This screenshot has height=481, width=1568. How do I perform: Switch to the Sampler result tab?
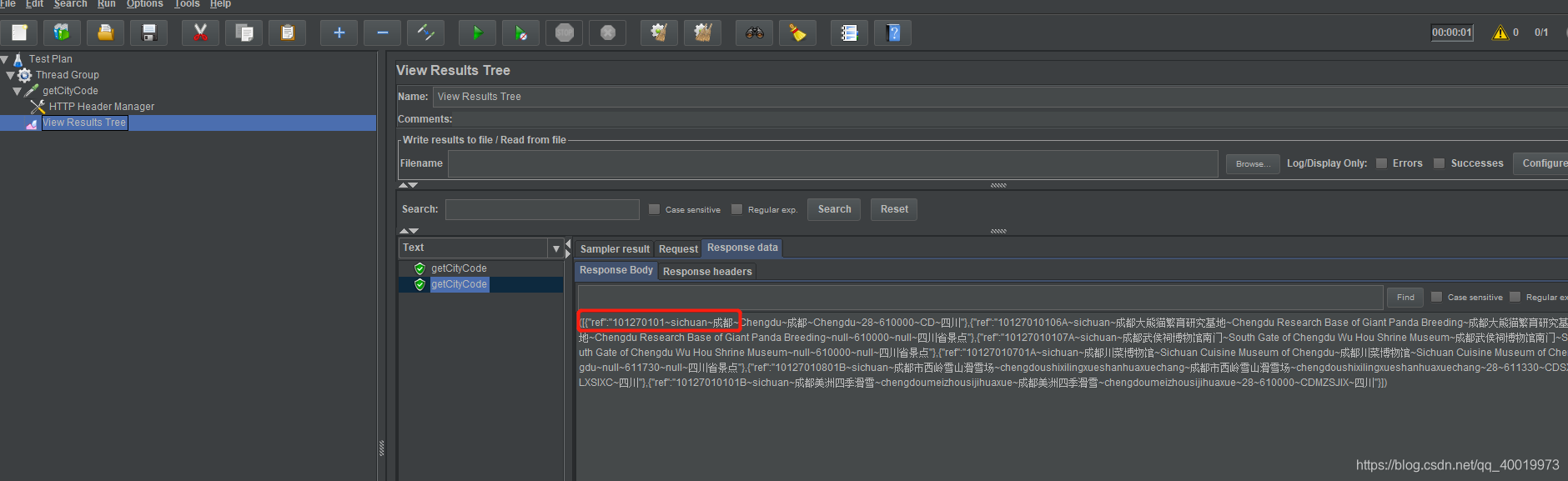click(x=615, y=249)
